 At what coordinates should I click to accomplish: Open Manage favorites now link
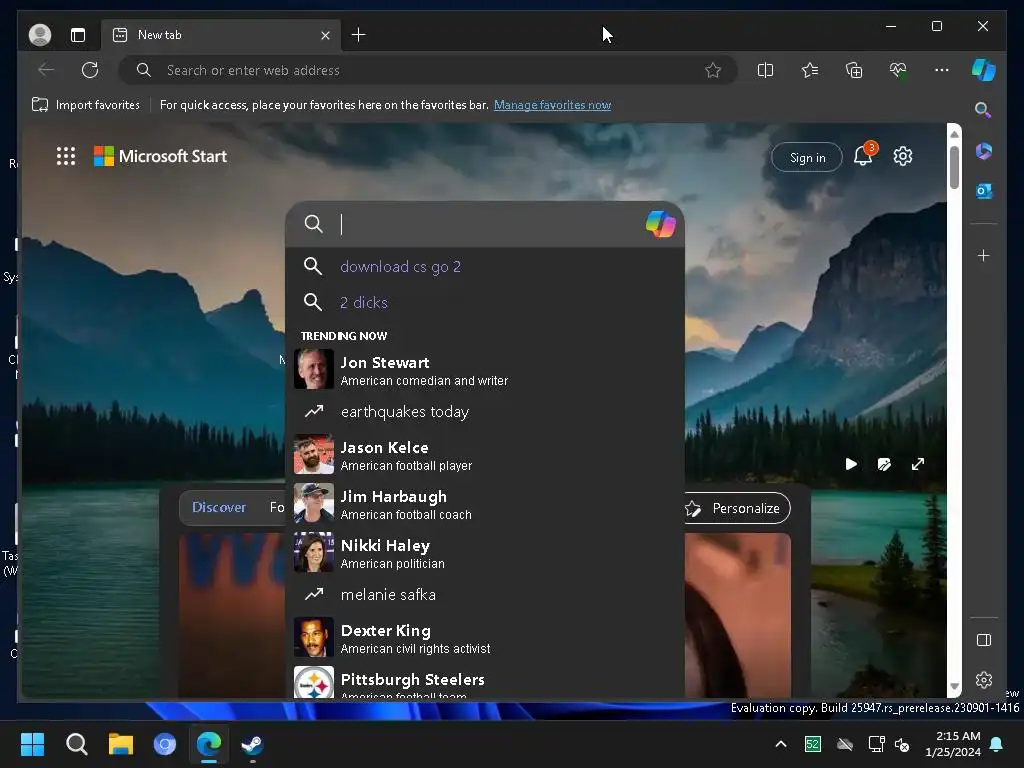pos(552,104)
